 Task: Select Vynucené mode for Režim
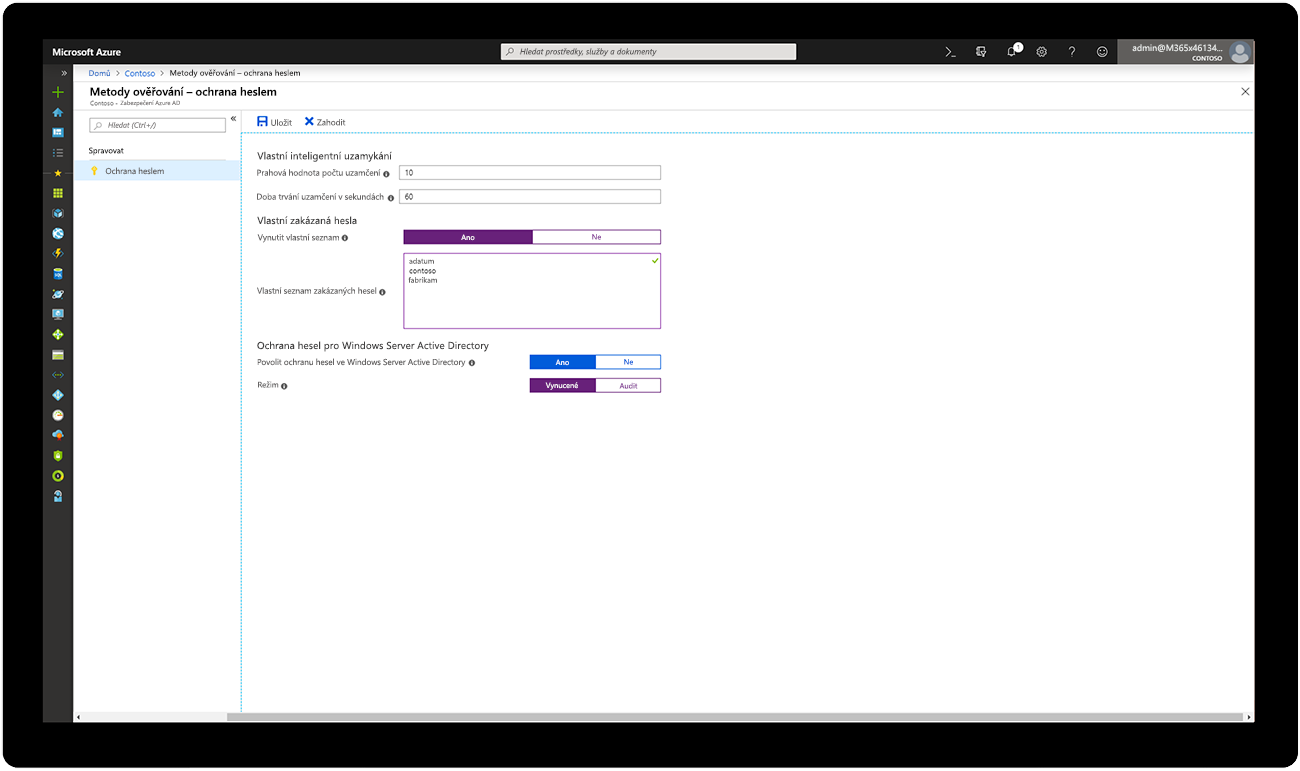[x=562, y=385]
